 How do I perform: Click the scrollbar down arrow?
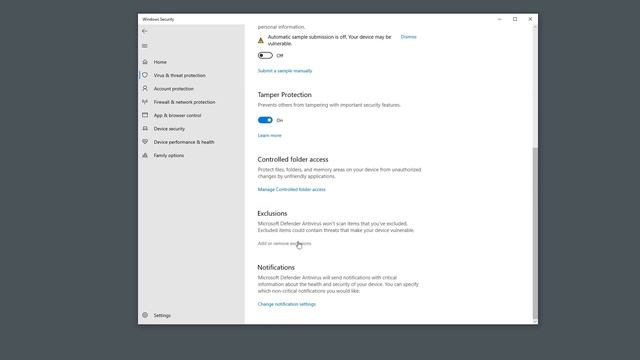[535, 322]
